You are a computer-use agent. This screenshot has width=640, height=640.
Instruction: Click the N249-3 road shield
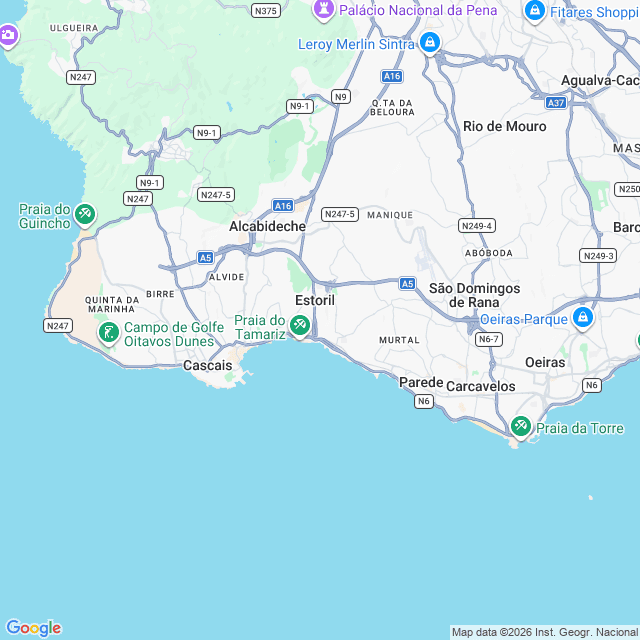pyautogui.click(x=598, y=256)
